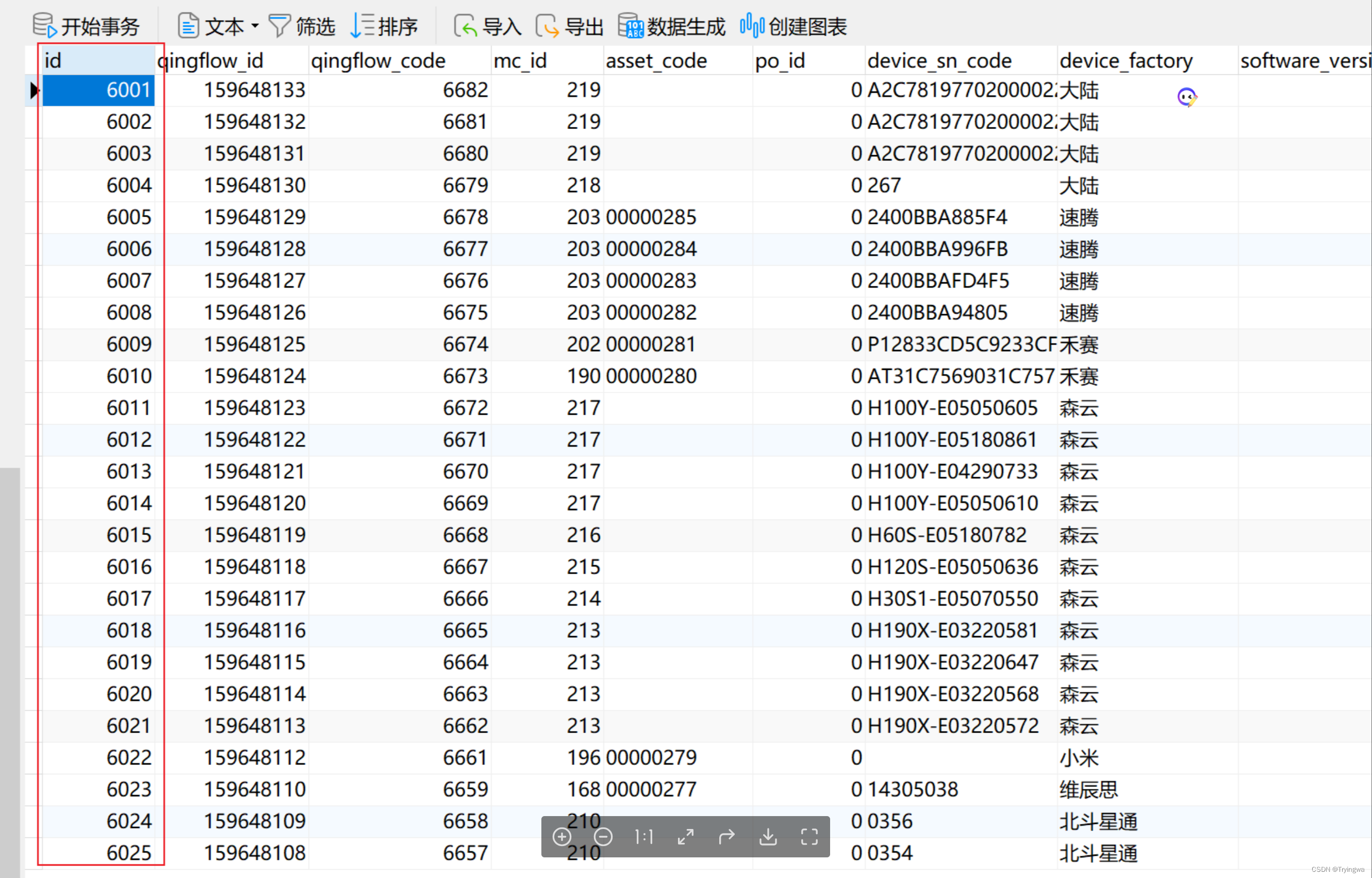Click the Begin Transaction (开始事务) icon
This screenshot has height=878, width=1372.
point(44,26)
